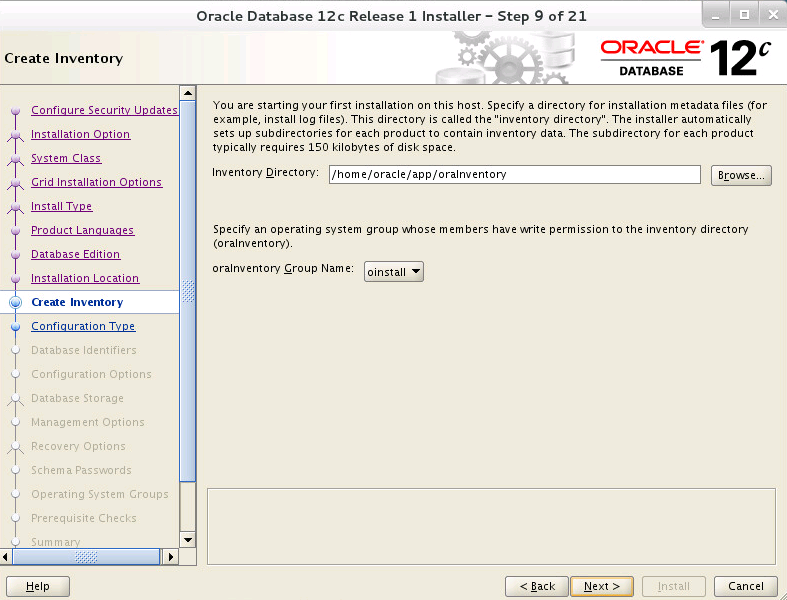Click the Install Type step node icon
Image resolution: width=787 pixels, height=600 pixels.
click(16, 207)
